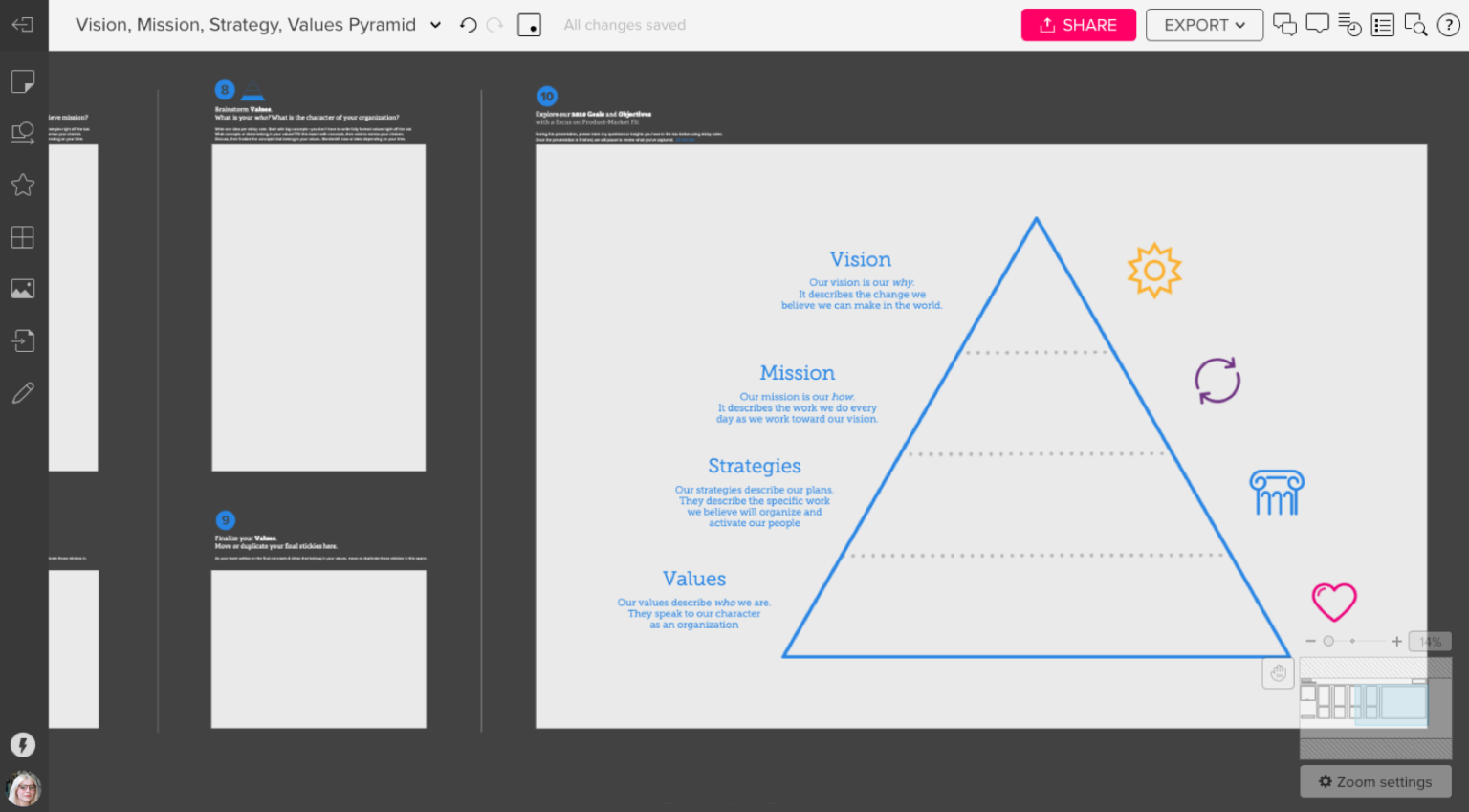
Task: Open the frameworks panel
Action: [x=22, y=236]
